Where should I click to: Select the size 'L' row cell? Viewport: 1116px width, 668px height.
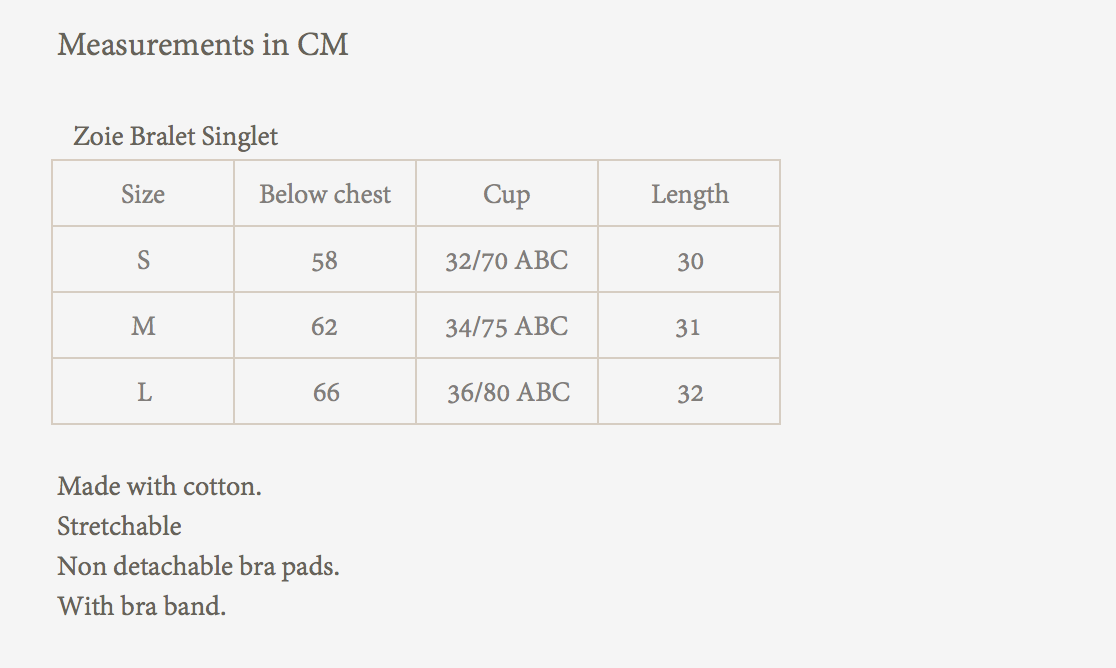tap(144, 392)
